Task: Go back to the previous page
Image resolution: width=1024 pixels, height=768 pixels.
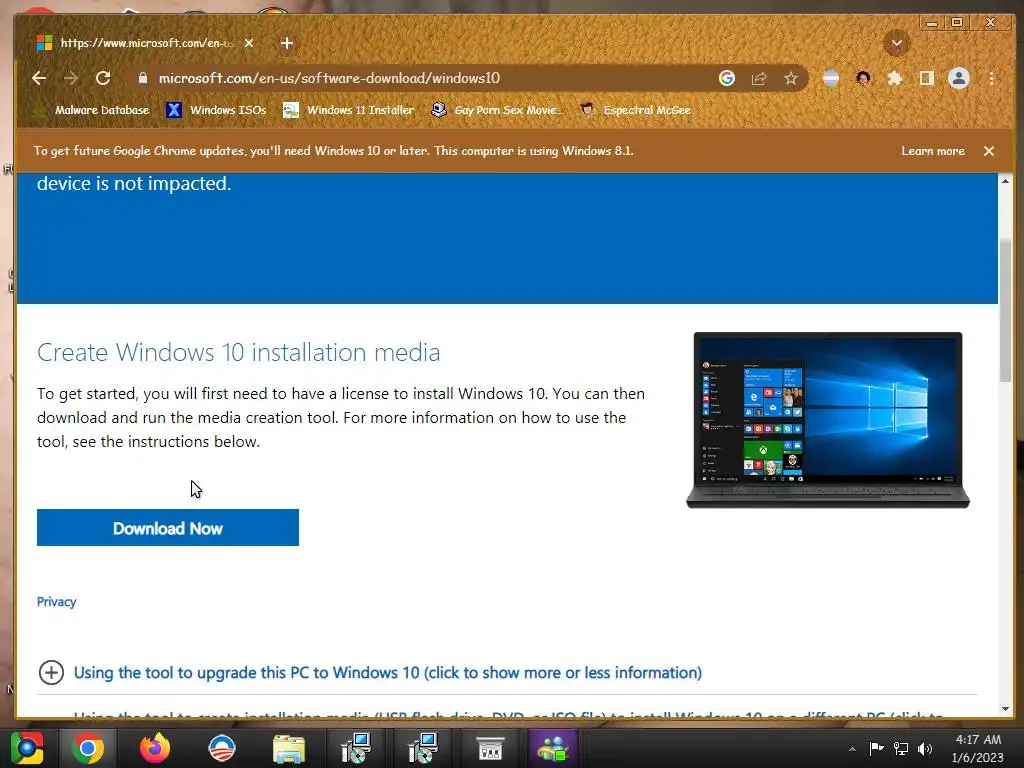Action: pyautogui.click(x=39, y=78)
